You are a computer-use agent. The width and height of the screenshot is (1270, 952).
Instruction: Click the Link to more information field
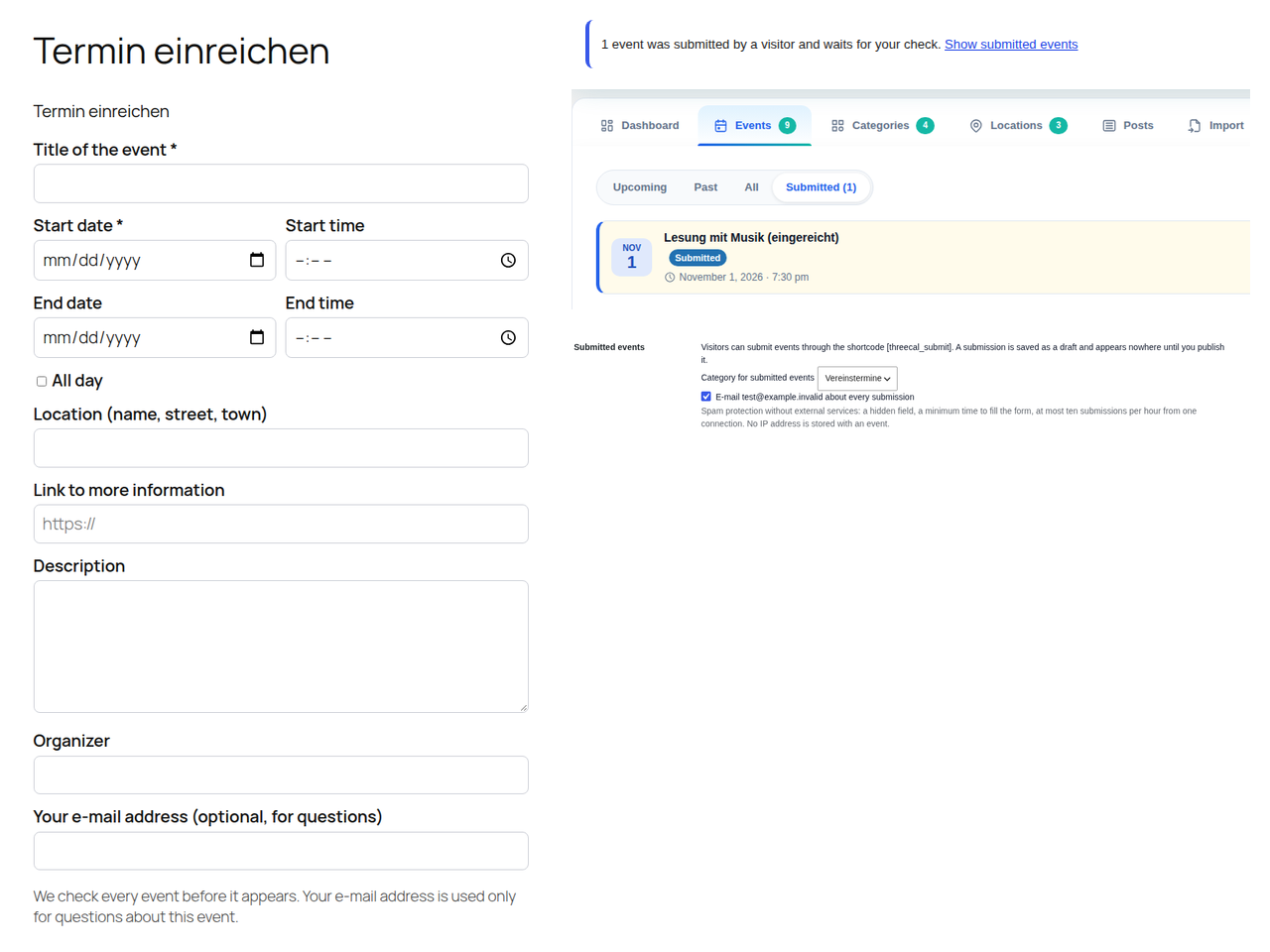pyautogui.click(x=281, y=524)
